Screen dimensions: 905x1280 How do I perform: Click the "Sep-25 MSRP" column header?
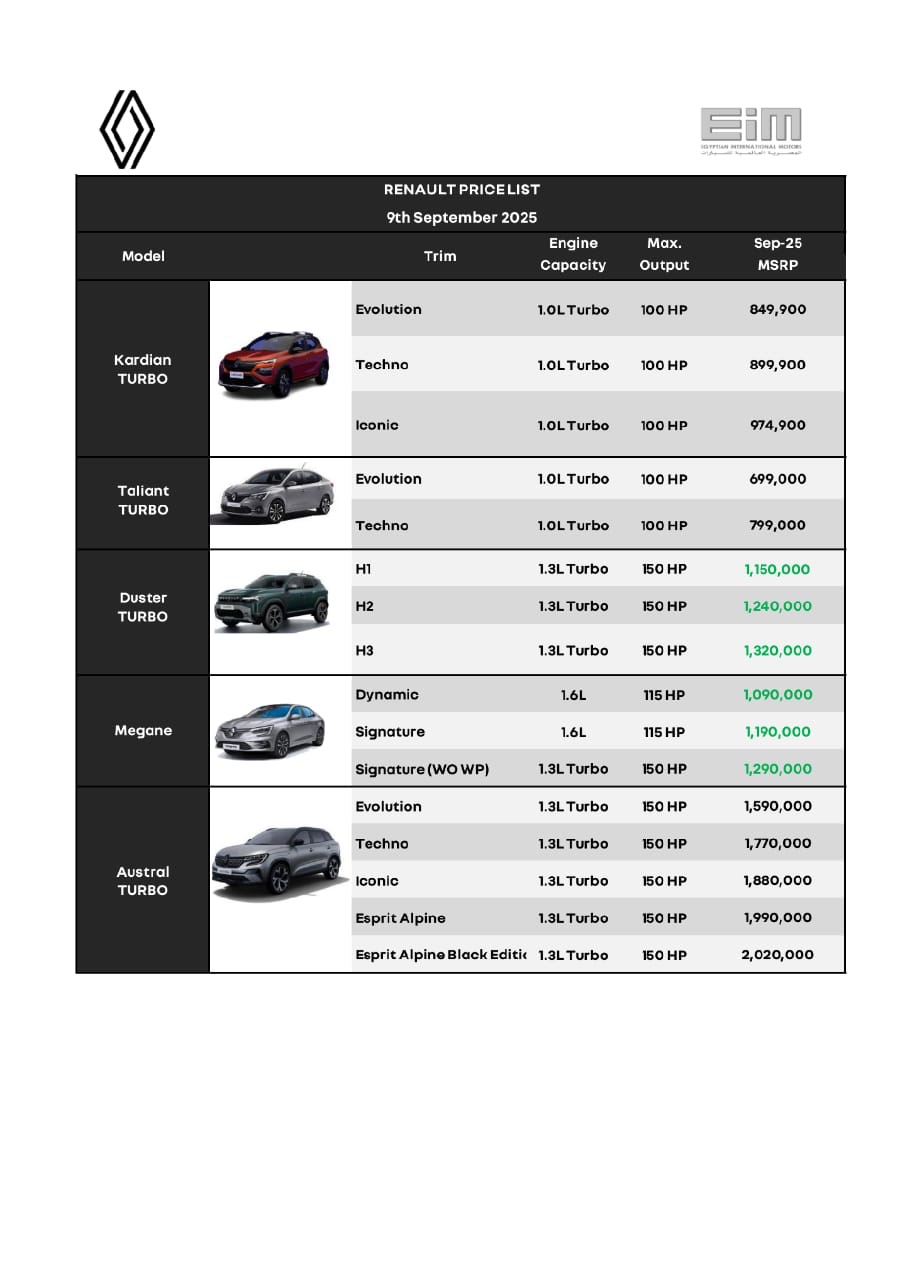coord(778,254)
